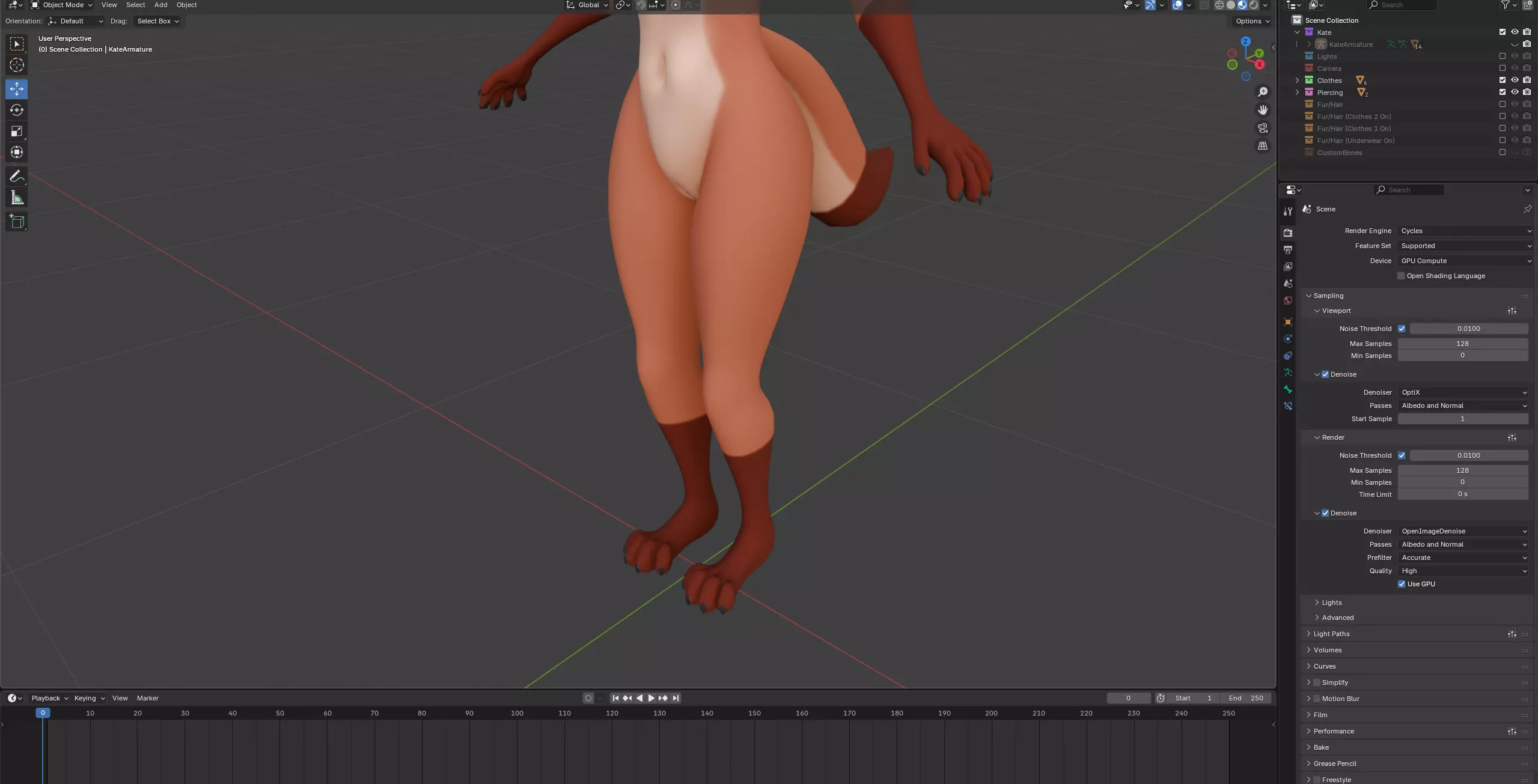Open the Armature Data properties tab
This screenshot has width=1538, height=784.
(1288, 372)
